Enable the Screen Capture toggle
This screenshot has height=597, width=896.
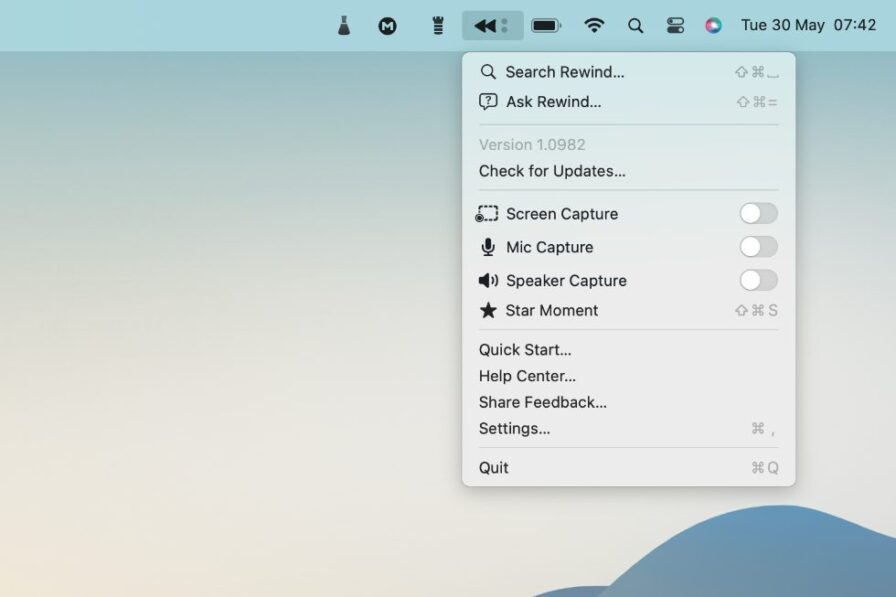point(758,214)
